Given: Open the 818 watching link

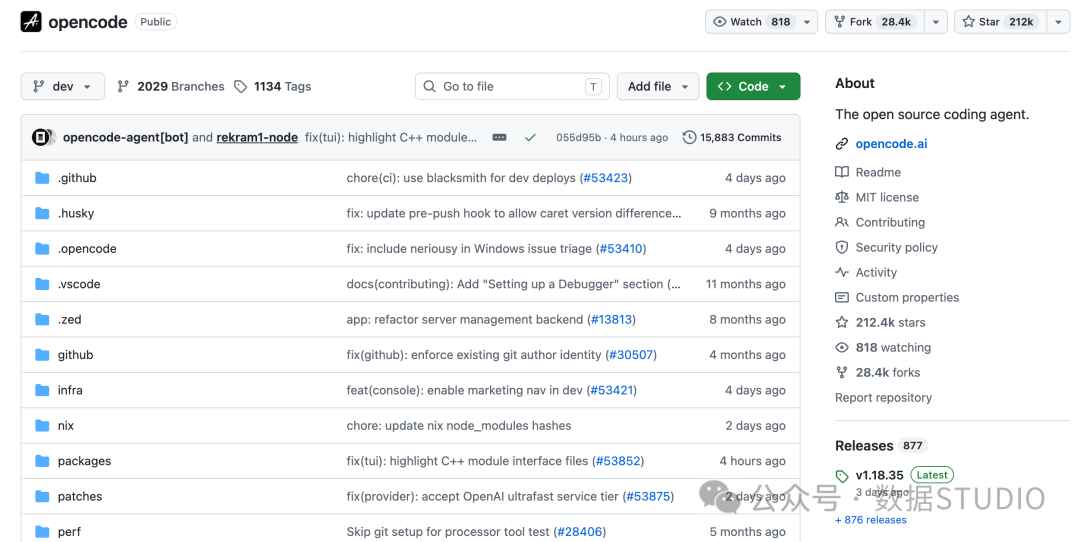Looking at the screenshot, I should click(893, 347).
